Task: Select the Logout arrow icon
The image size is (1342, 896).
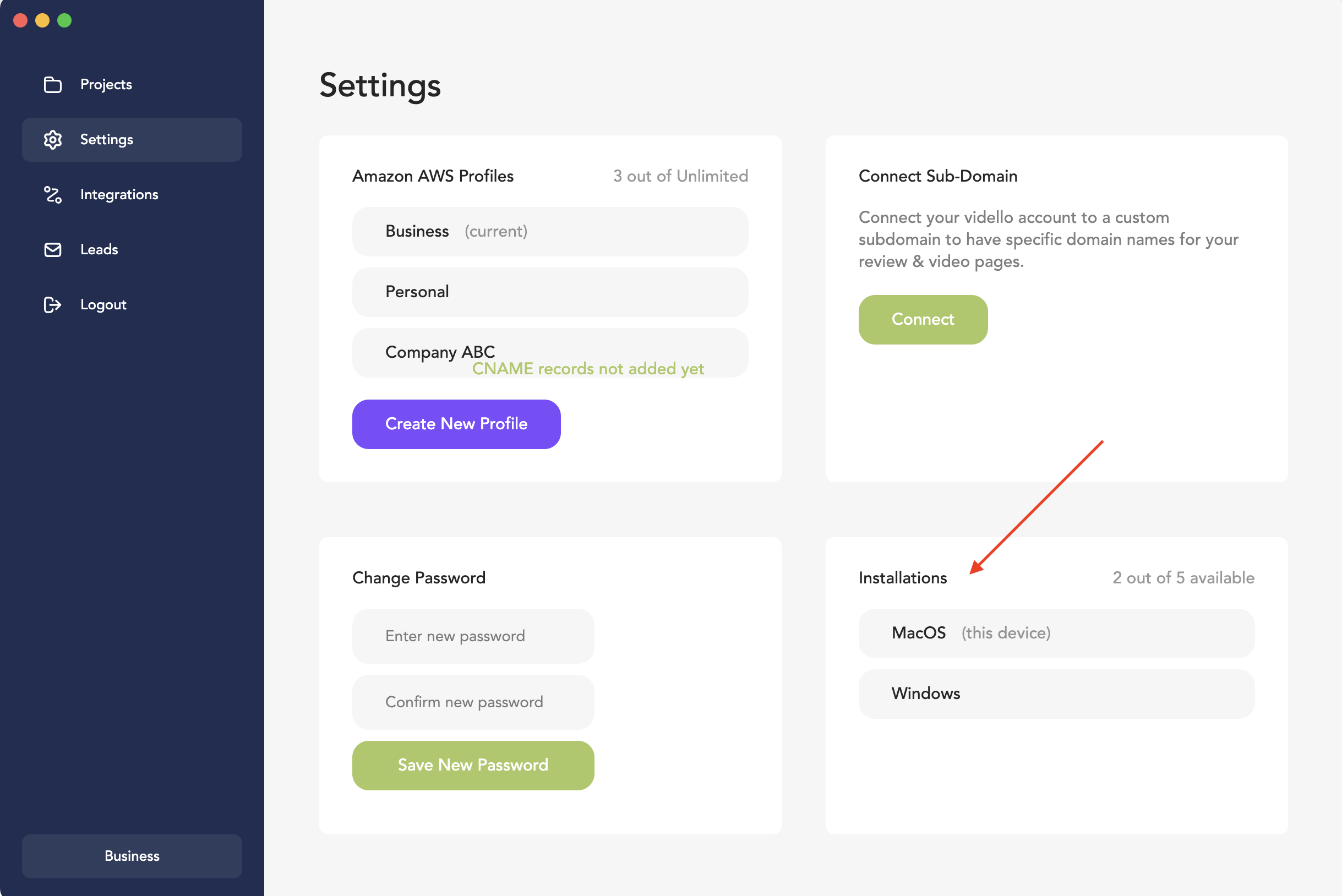Action: pyautogui.click(x=53, y=304)
